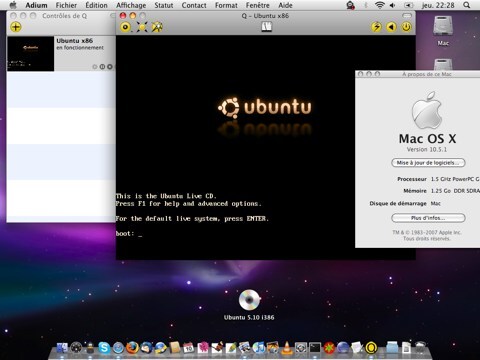Open the Aide menu

coord(285,5)
